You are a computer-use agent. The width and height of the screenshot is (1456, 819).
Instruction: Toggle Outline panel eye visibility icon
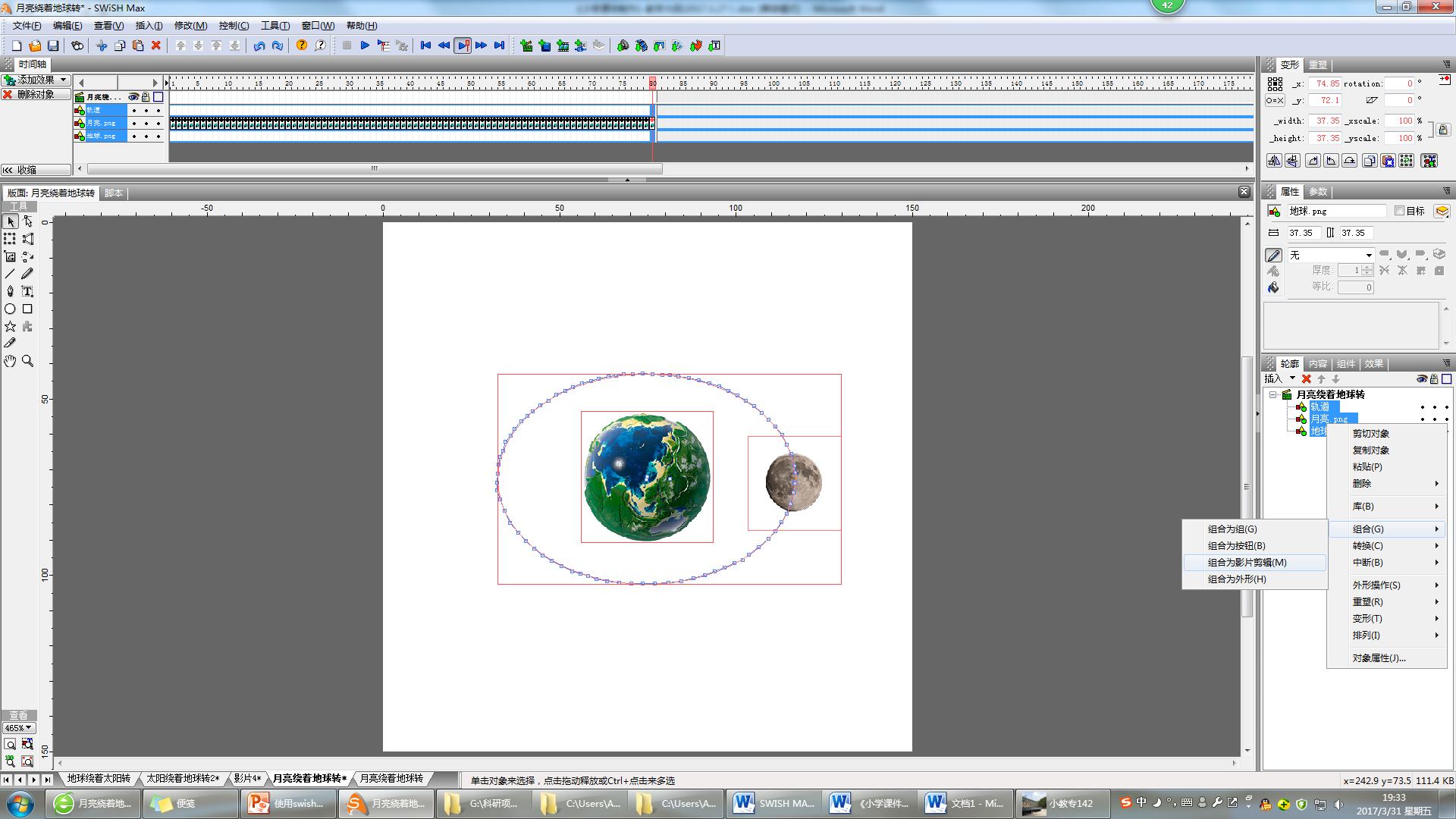pyautogui.click(x=1422, y=378)
